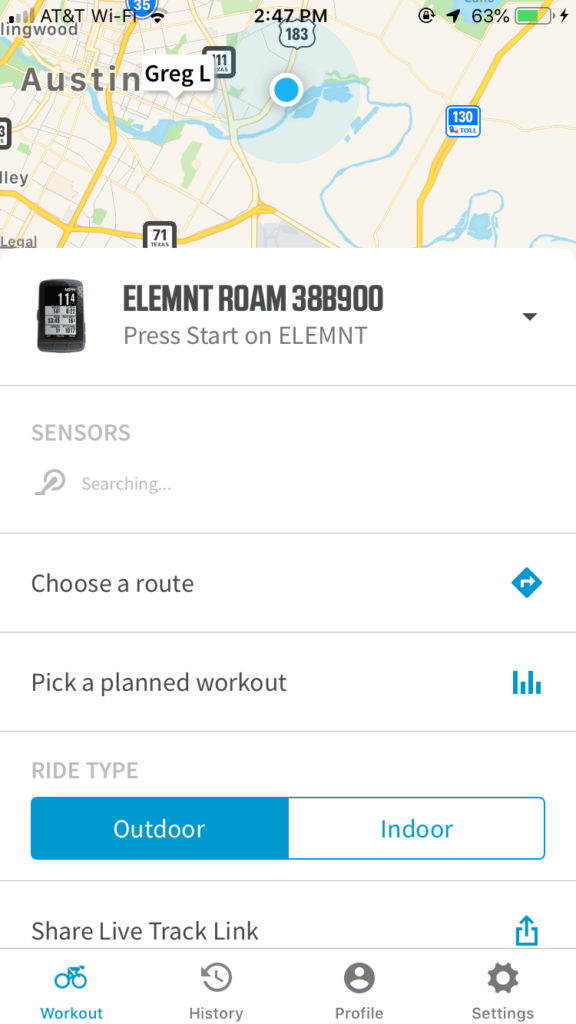Viewport: 576px width, 1024px height.
Task: Tap the Live Track share icon
Action: pyautogui.click(x=526, y=930)
